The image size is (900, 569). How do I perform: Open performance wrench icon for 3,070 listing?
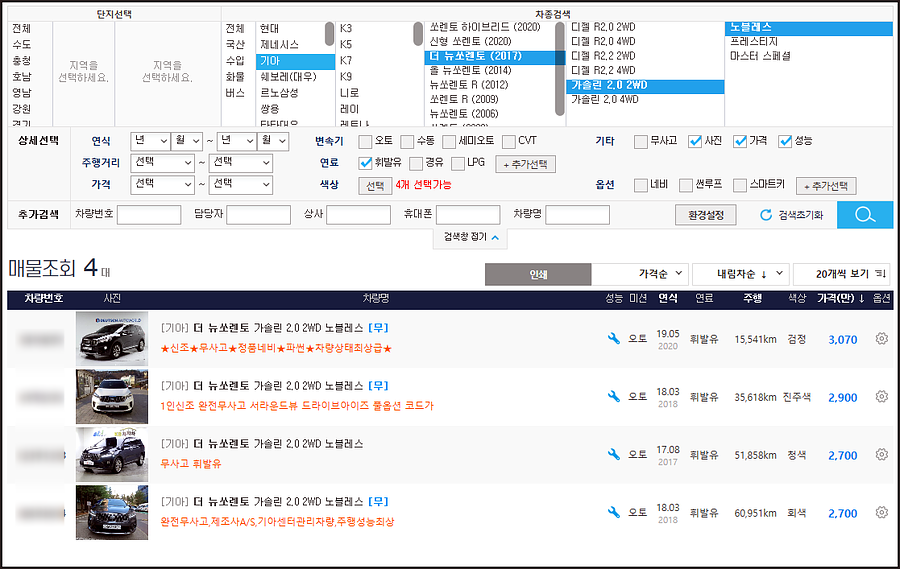(614, 339)
